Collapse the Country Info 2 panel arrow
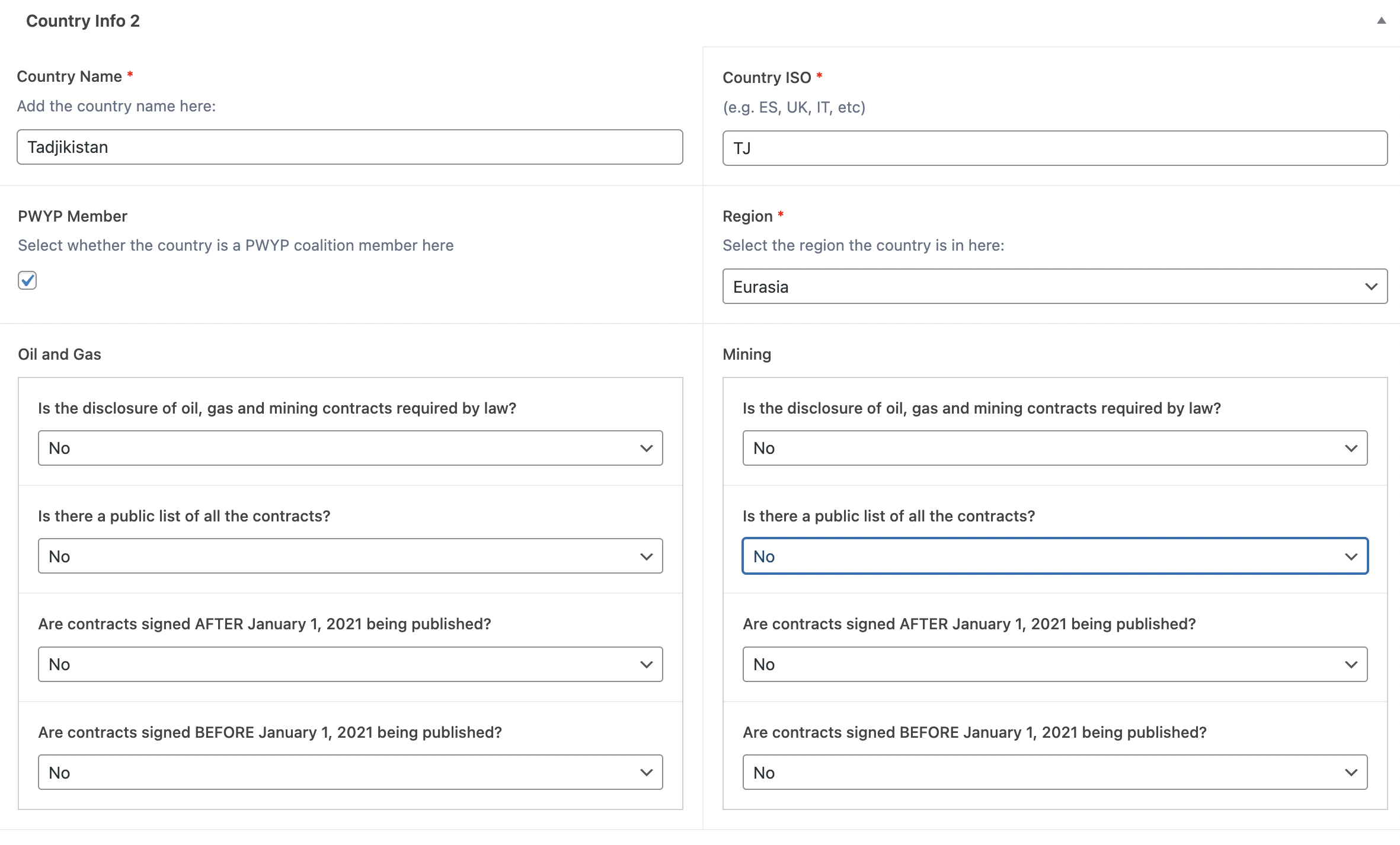Image resolution: width=1400 pixels, height=845 pixels. click(1381, 21)
